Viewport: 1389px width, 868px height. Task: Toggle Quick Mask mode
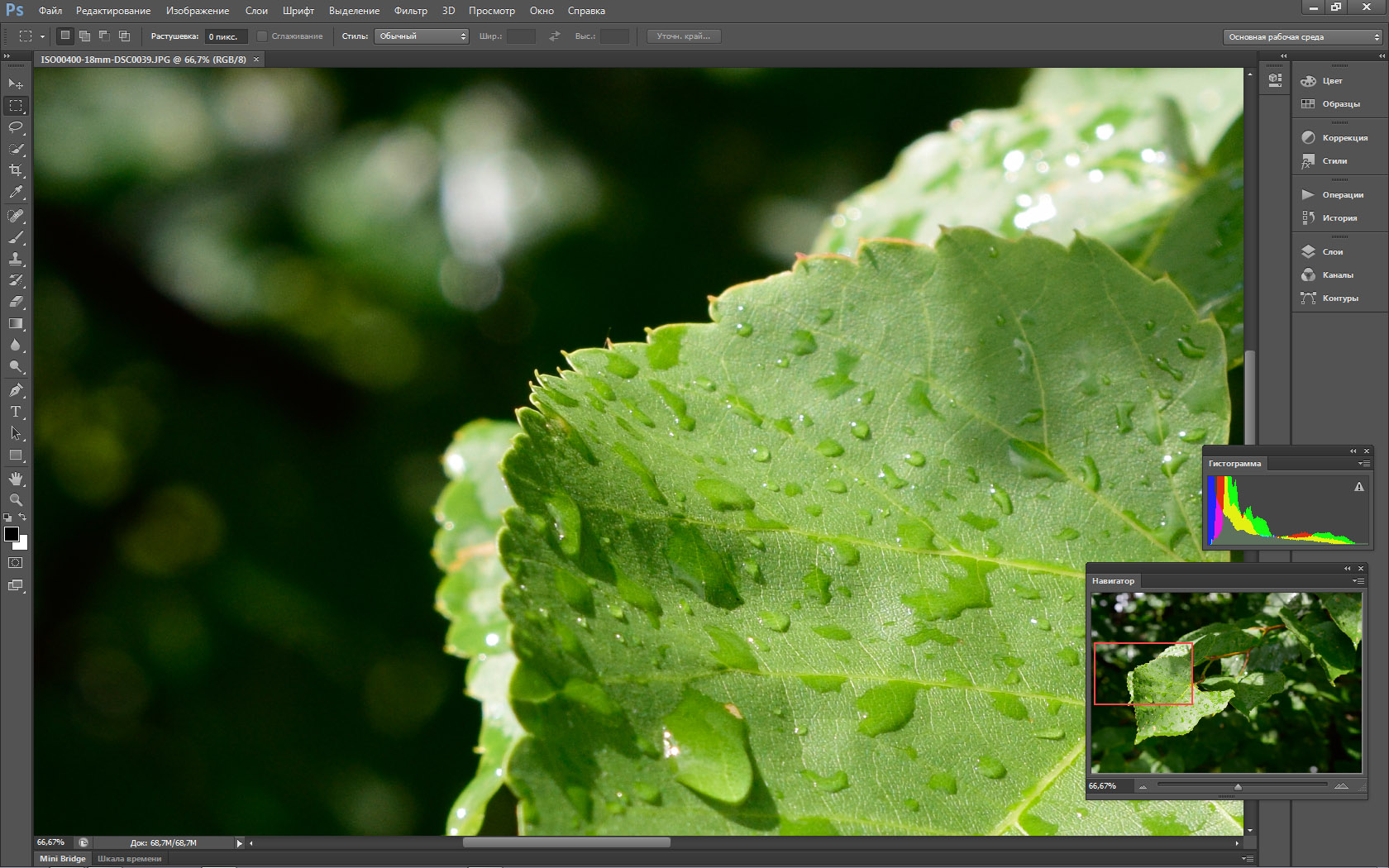point(16,563)
